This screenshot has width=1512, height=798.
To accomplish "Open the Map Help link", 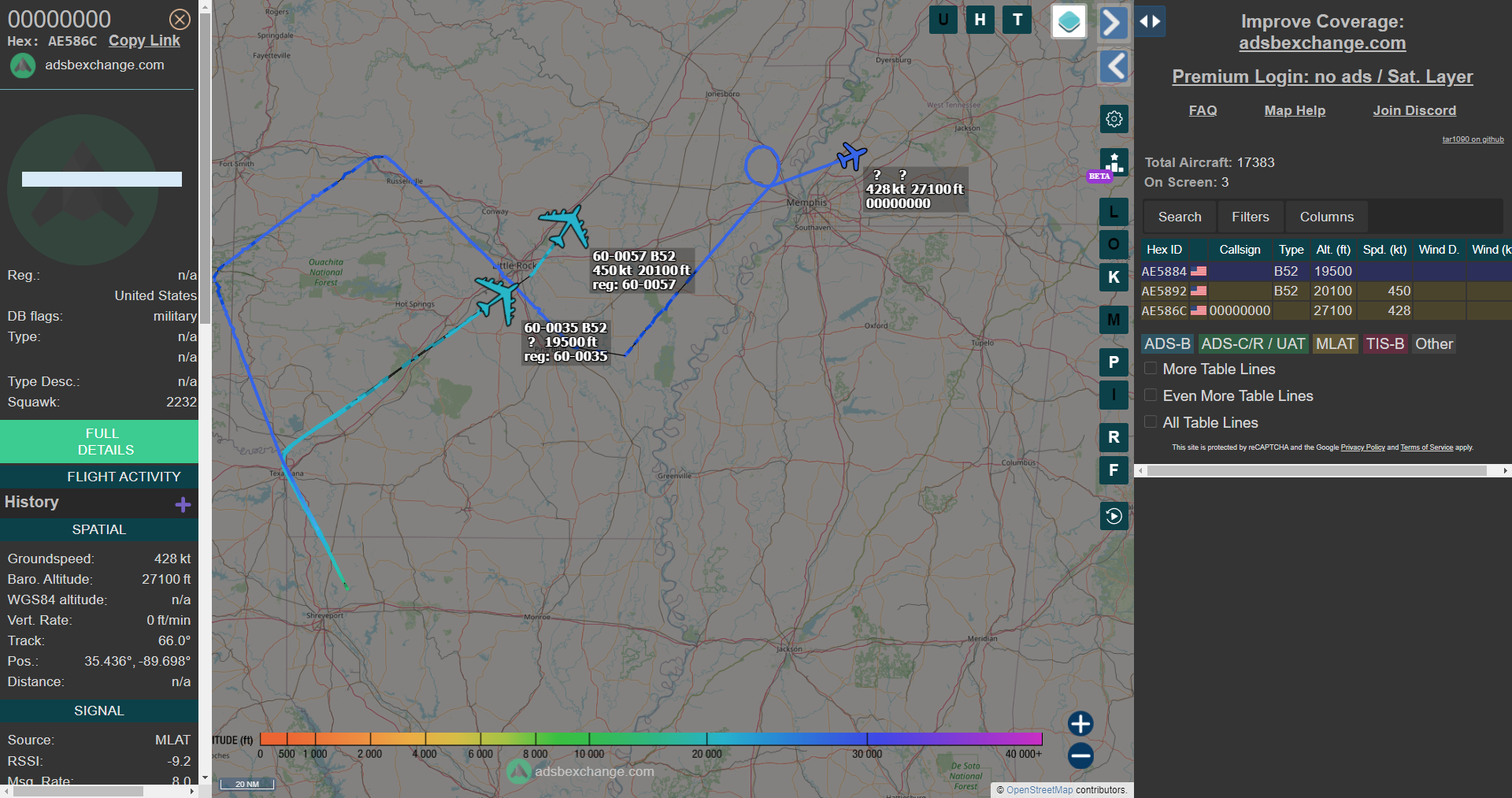I will coord(1295,110).
